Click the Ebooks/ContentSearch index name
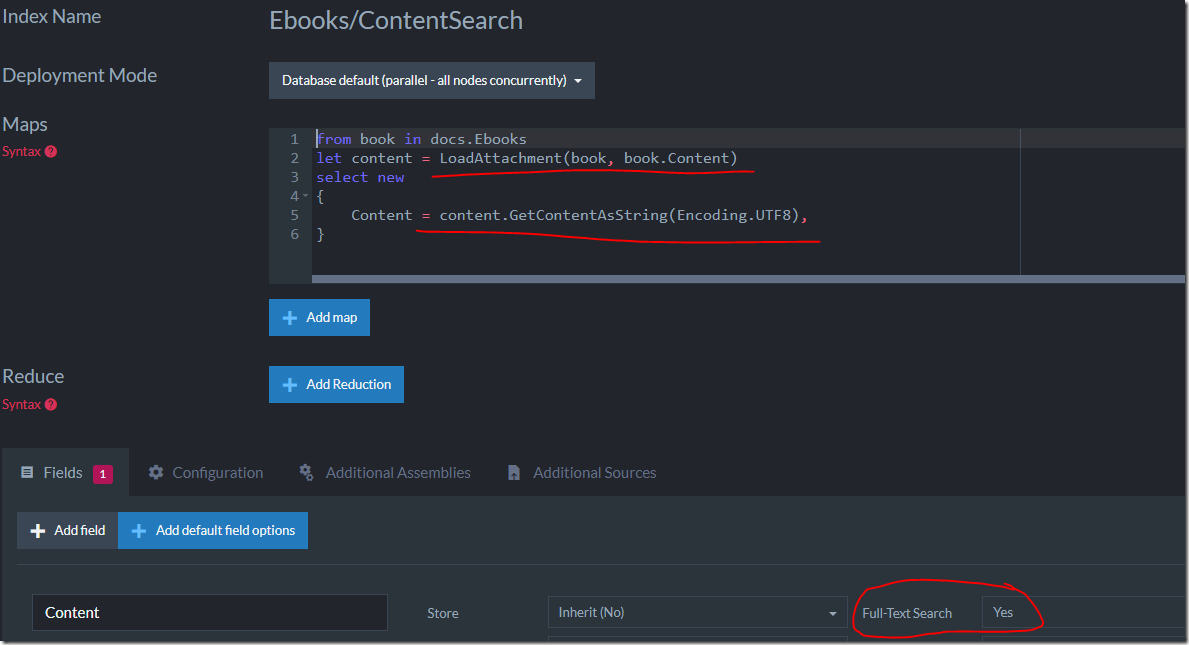1189x645 pixels. 396,20
